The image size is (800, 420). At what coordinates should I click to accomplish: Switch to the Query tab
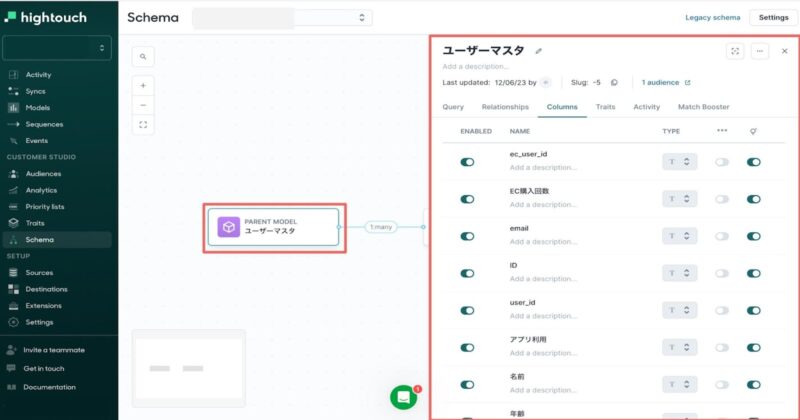coord(453,107)
